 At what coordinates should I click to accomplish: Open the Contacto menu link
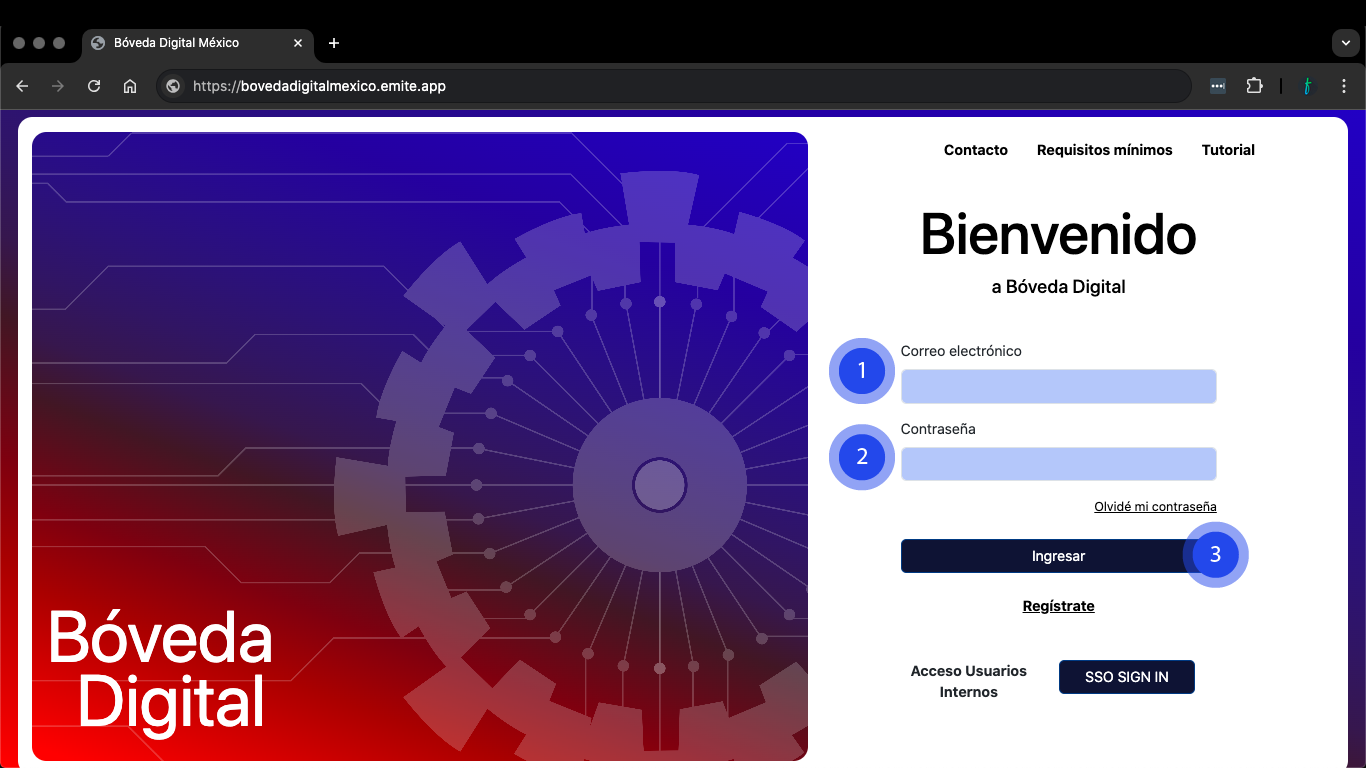click(x=976, y=150)
